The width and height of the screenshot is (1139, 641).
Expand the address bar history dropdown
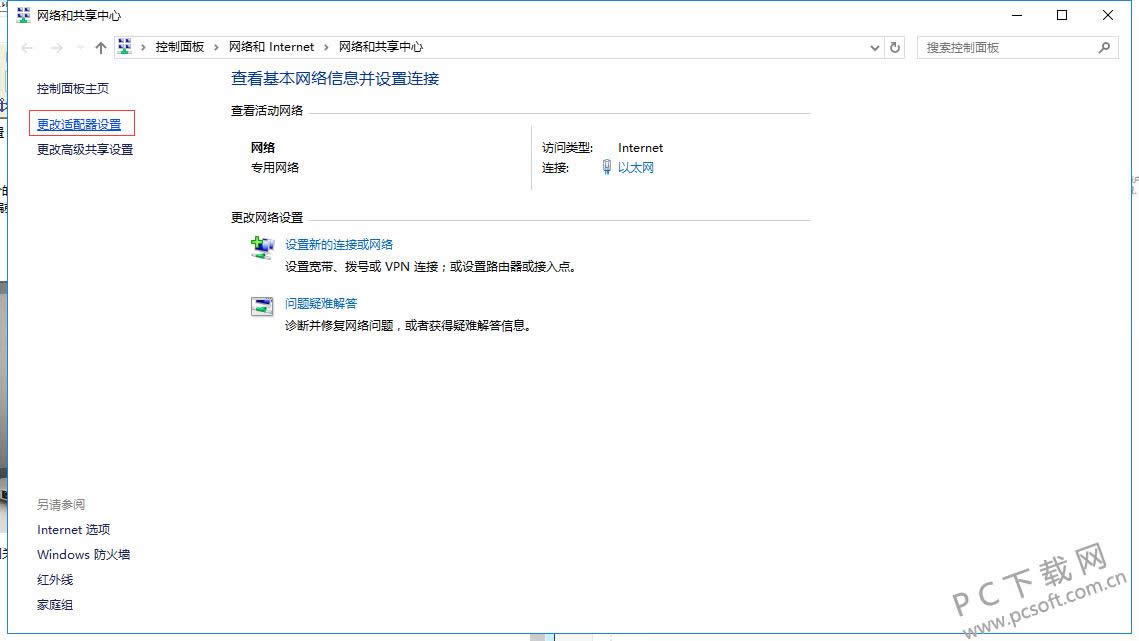pos(875,47)
